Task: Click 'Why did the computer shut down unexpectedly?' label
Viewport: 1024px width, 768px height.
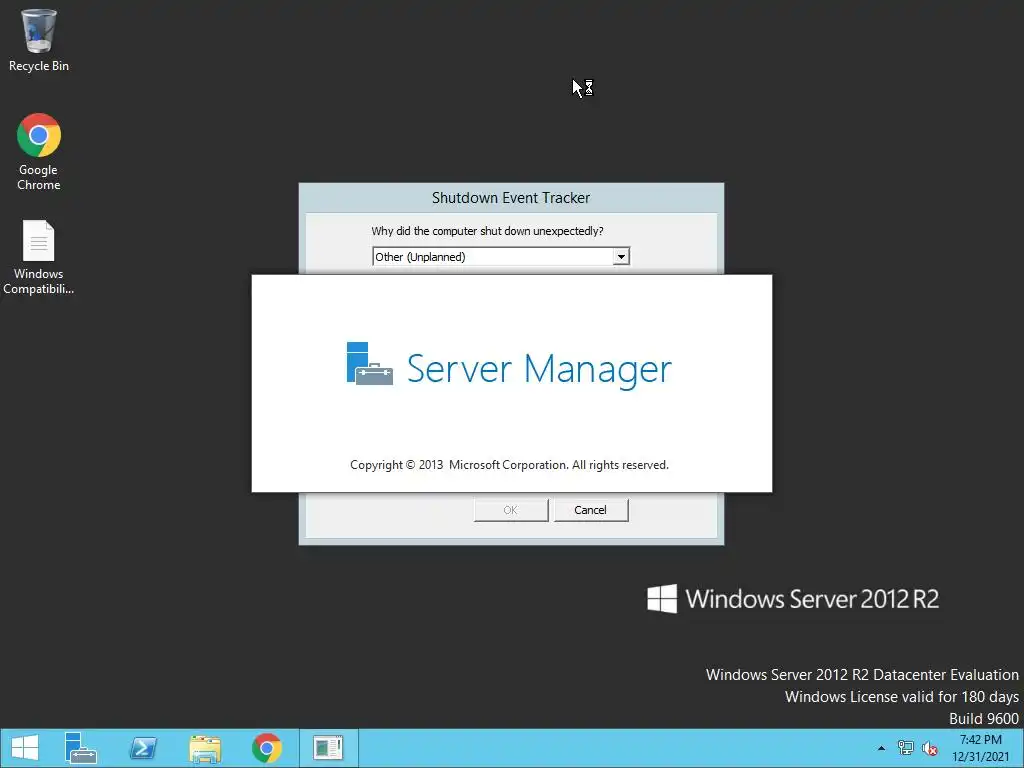Action: click(487, 231)
